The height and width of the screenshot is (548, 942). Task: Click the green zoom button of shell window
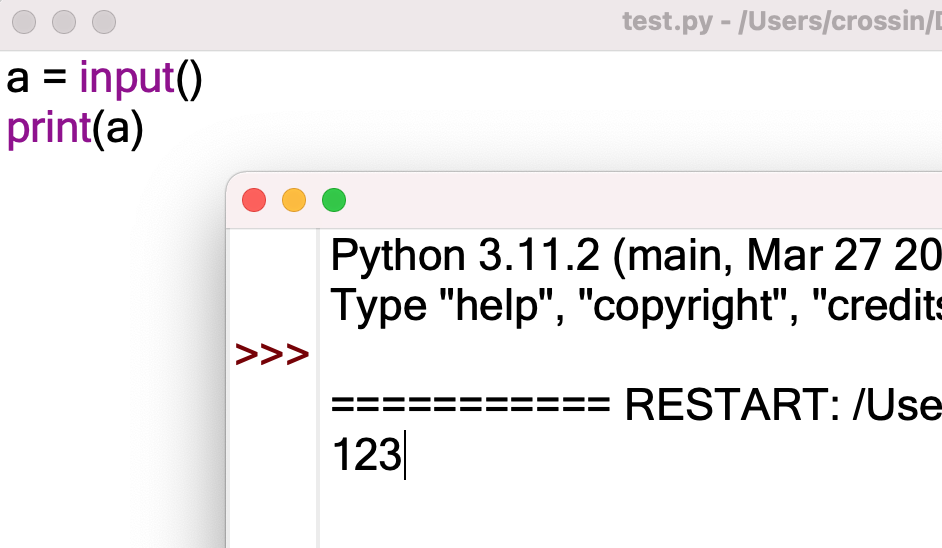[334, 200]
